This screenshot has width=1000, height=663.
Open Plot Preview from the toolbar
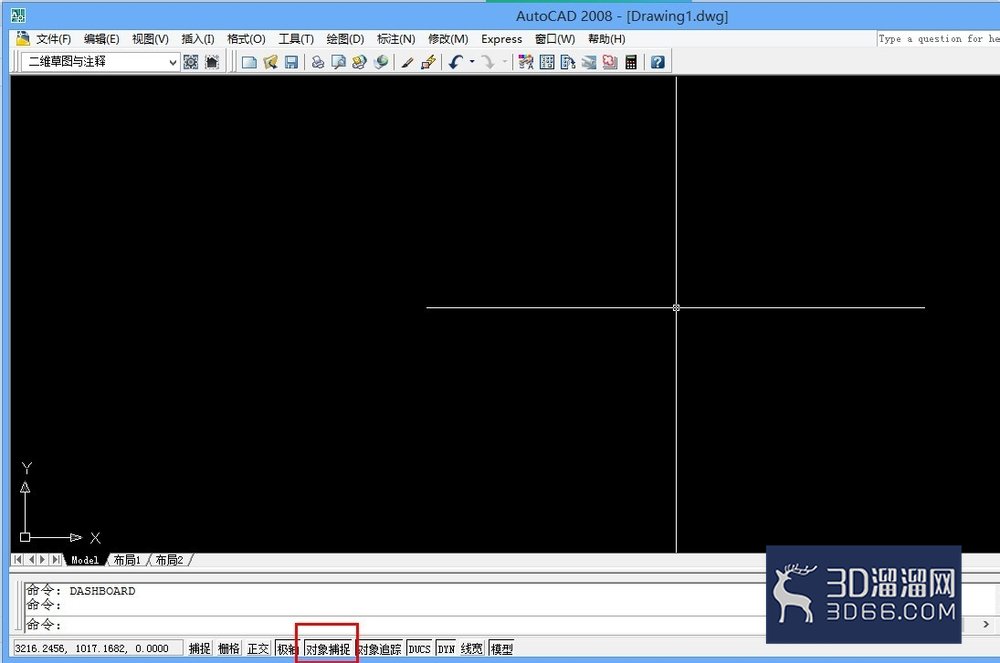pos(339,62)
